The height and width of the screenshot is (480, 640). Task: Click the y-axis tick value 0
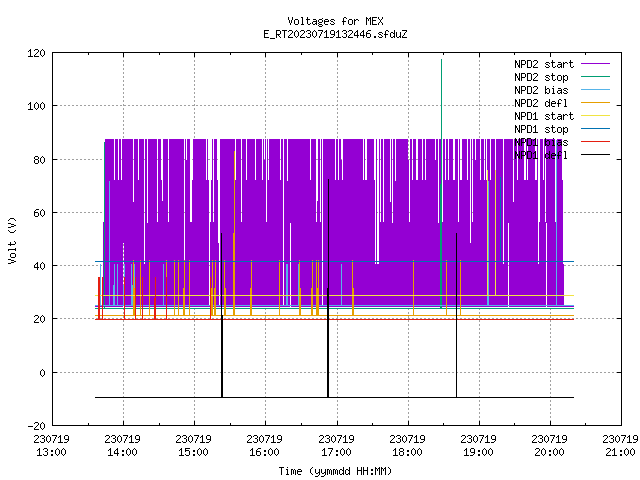42,373
